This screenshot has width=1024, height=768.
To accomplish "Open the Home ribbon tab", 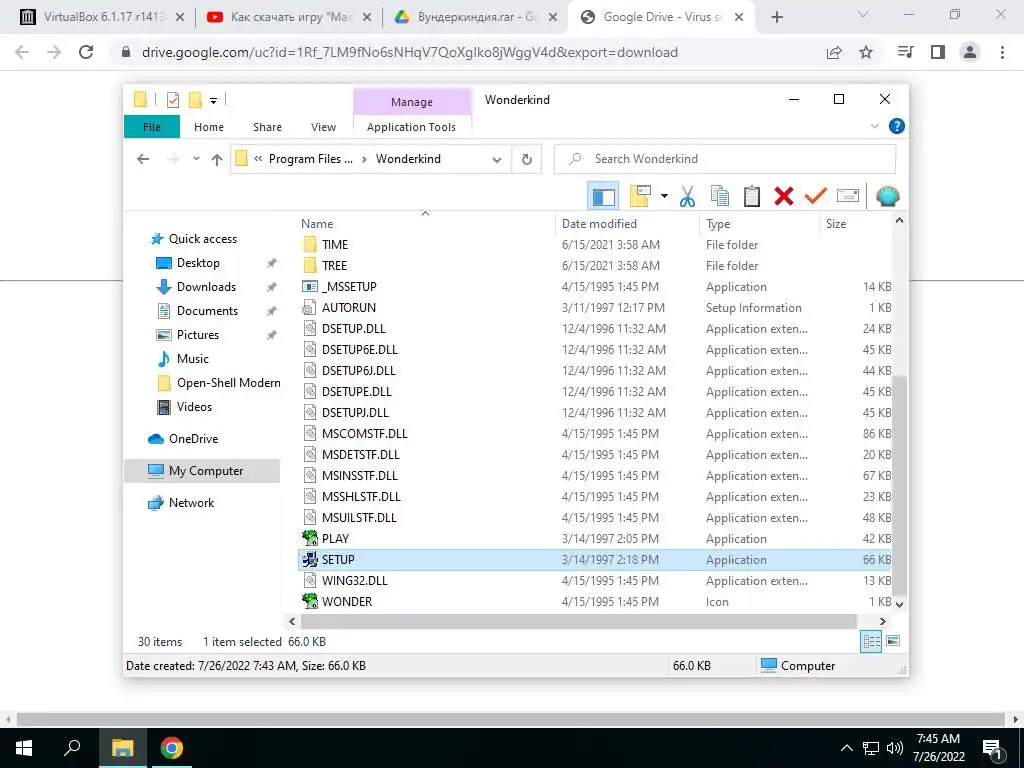I will [209, 127].
